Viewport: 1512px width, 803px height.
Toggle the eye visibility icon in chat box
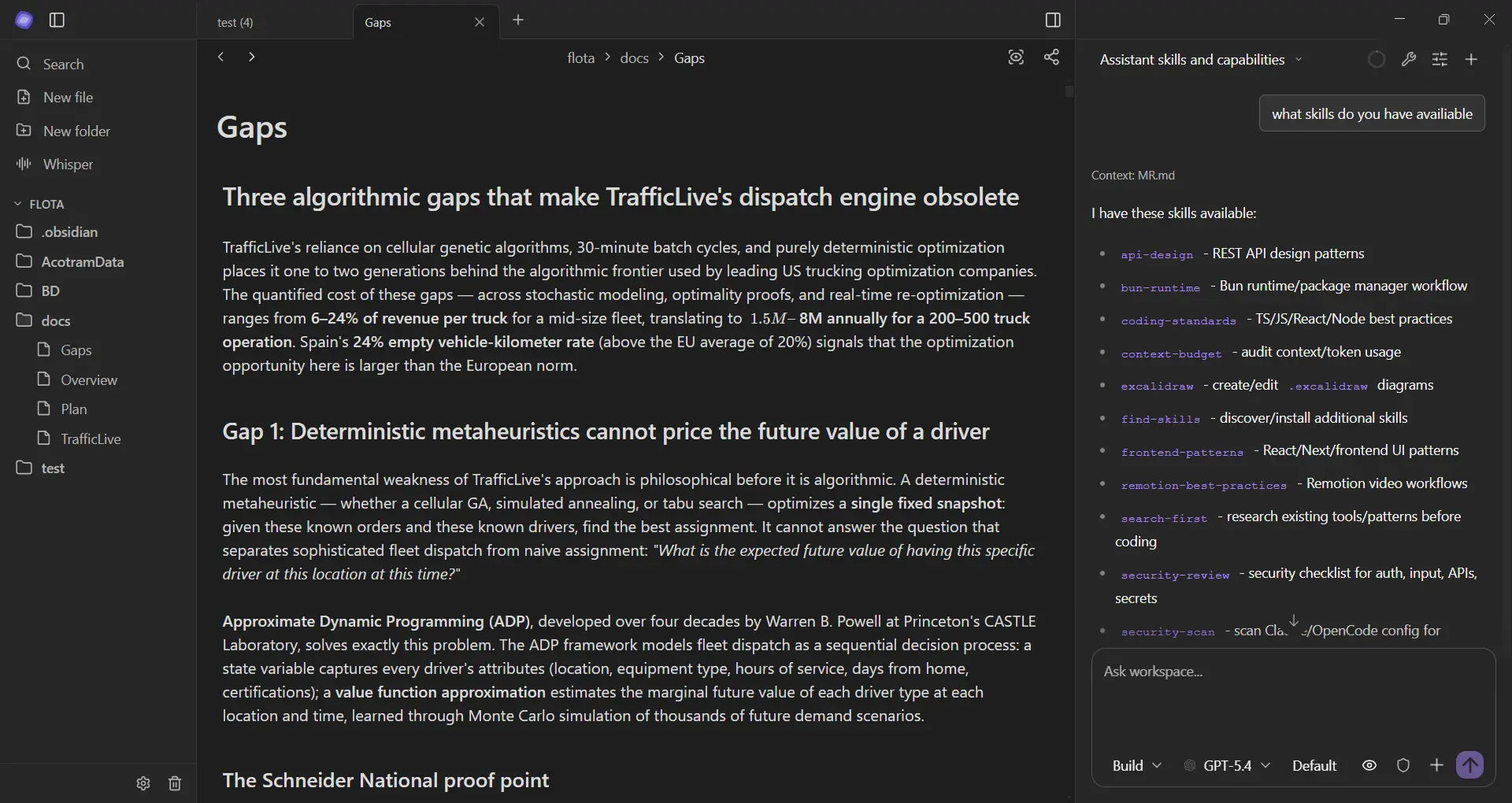(x=1369, y=765)
